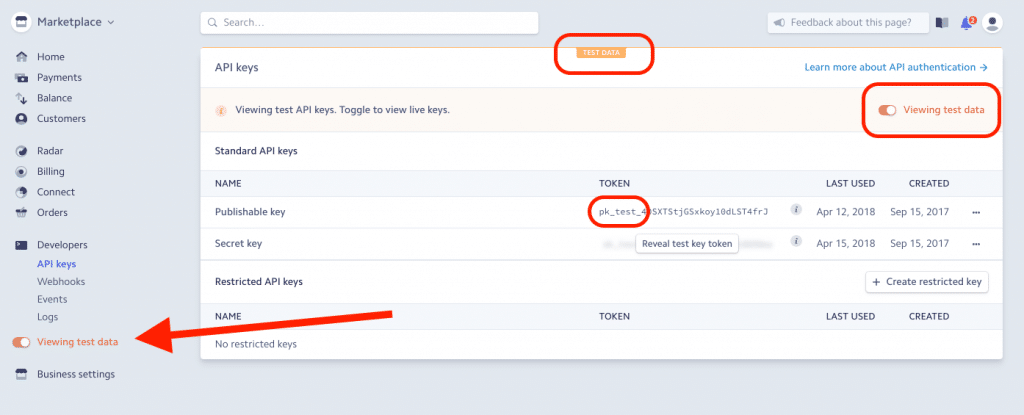Click the No restricted keys text

(x=256, y=344)
